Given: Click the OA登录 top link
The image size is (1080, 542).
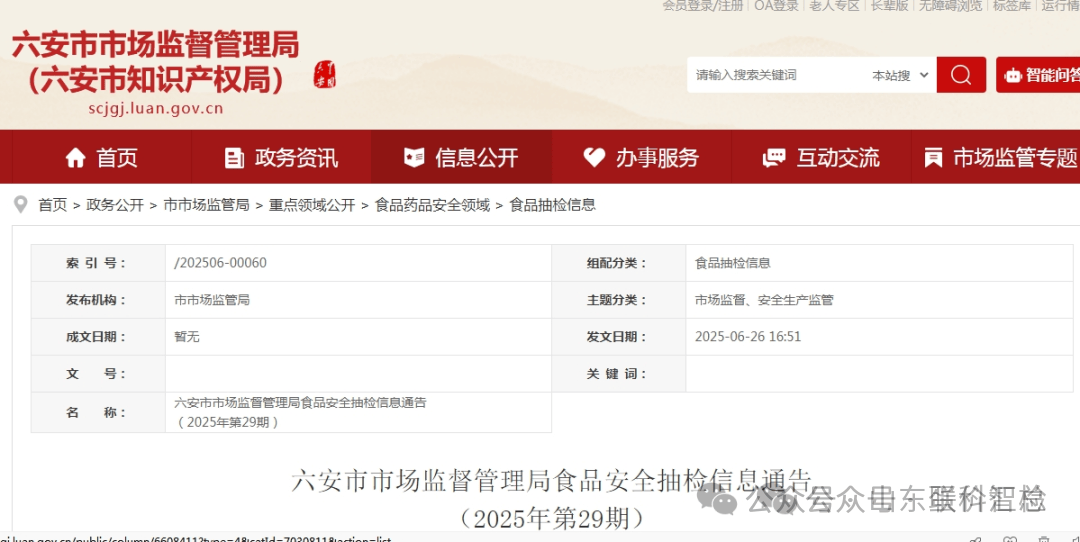Looking at the screenshot, I should pyautogui.click(x=776, y=6).
